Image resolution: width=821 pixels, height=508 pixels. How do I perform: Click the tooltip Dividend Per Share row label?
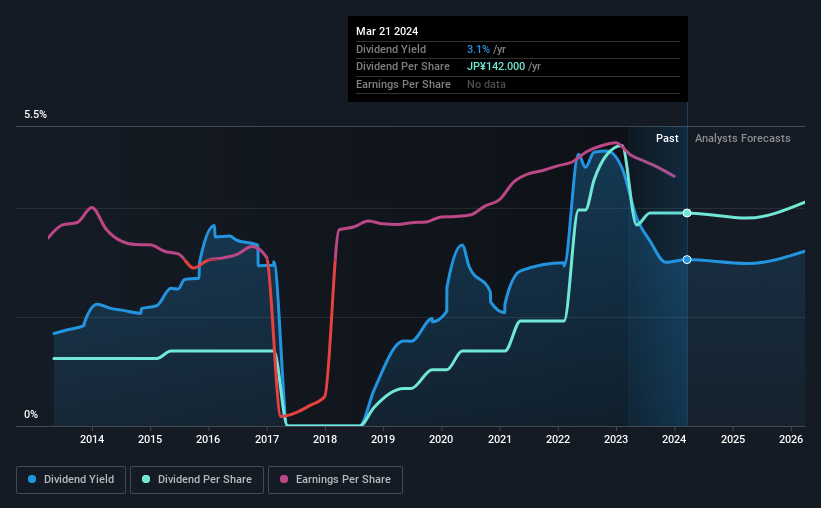point(403,67)
